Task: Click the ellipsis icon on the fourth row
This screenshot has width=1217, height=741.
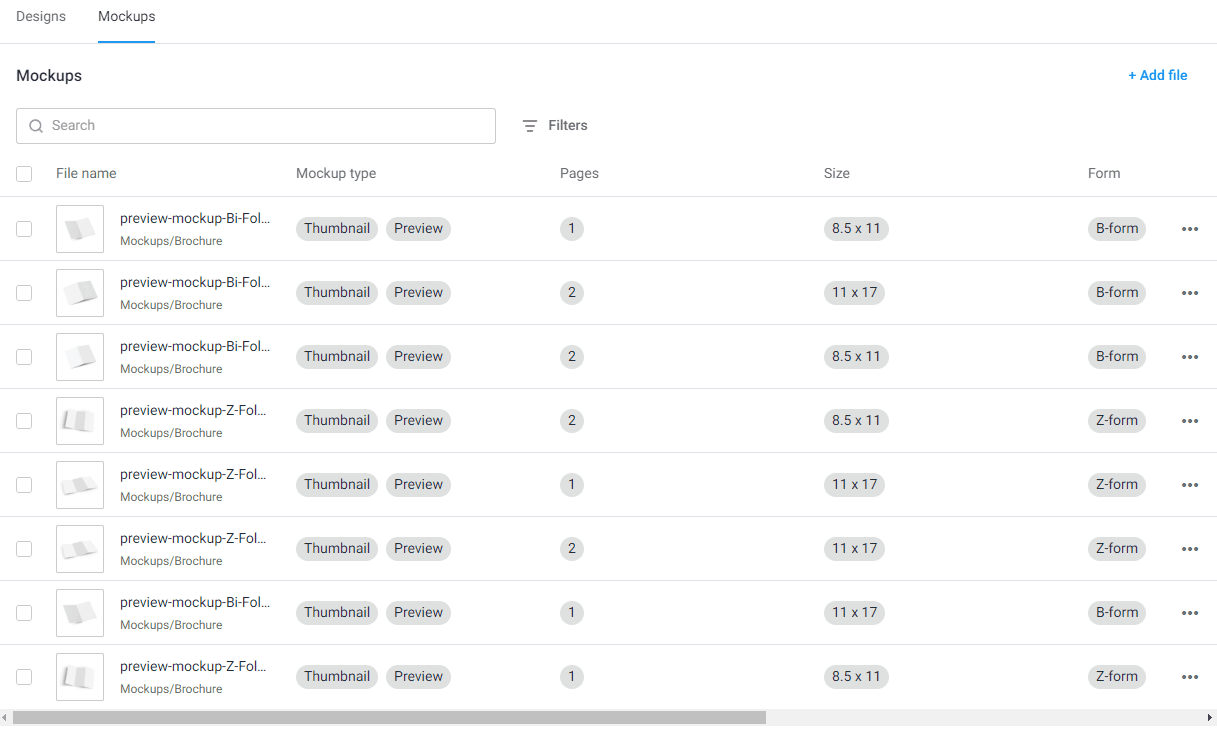Action: pyautogui.click(x=1189, y=421)
